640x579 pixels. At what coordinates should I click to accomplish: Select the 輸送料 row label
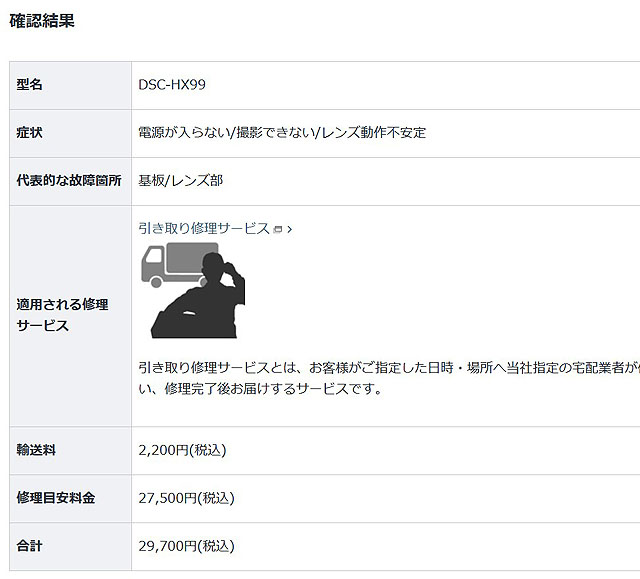point(36,450)
